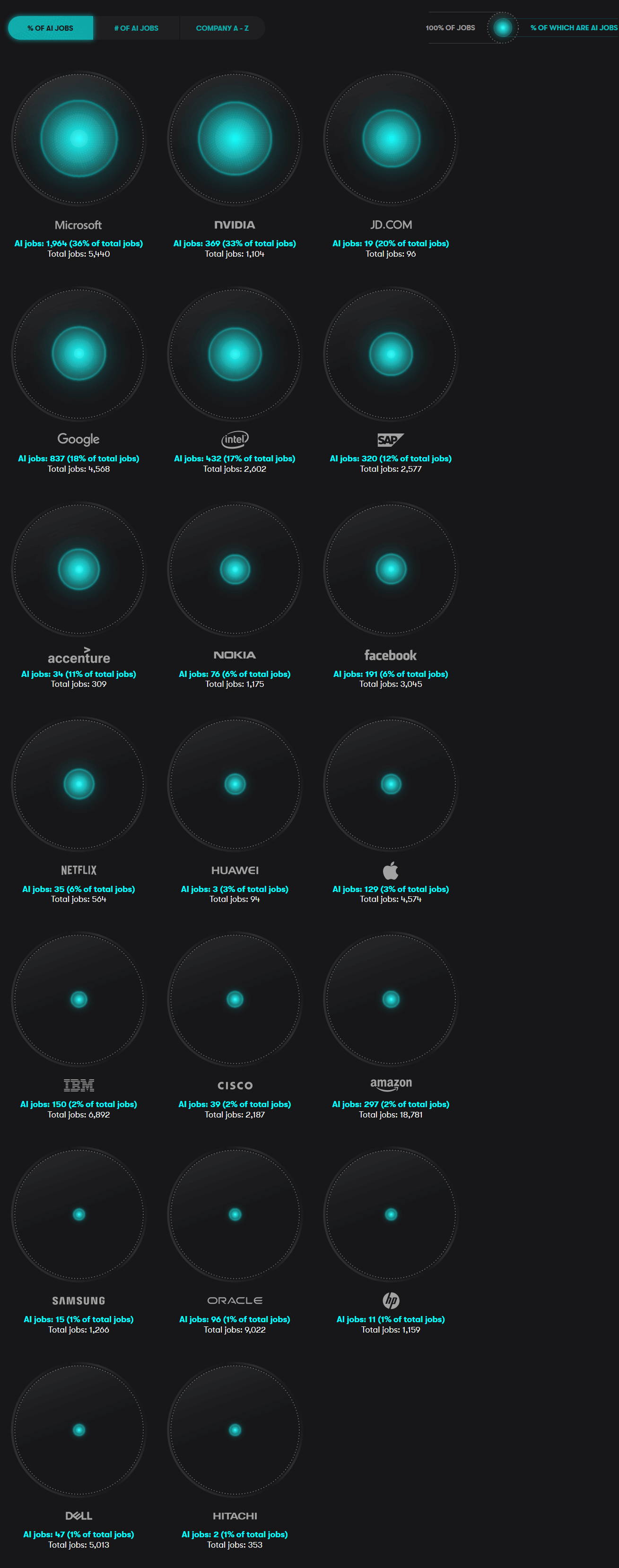Click Netflix AI jobs 35 label
The width and height of the screenshot is (619, 1568).
[78, 889]
